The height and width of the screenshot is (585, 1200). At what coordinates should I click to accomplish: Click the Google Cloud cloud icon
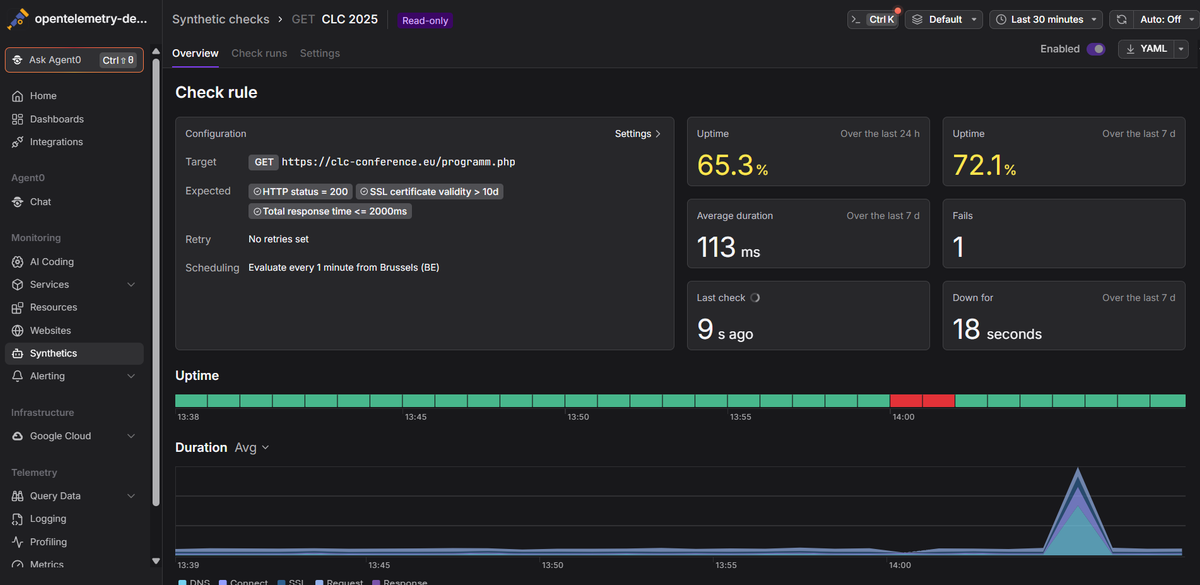18,436
